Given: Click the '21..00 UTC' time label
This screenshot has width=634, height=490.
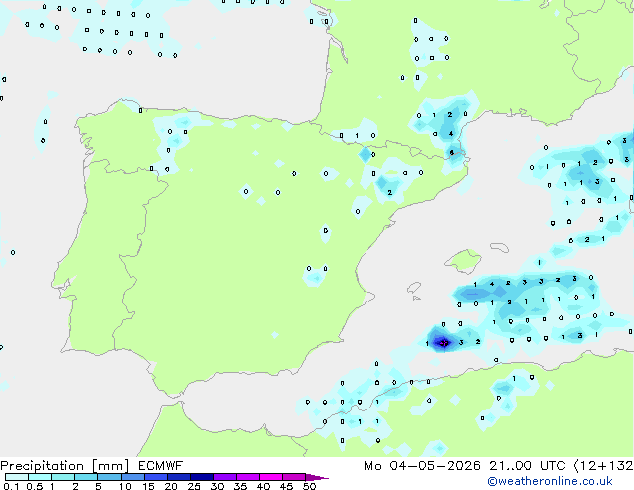Looking at the screenshot, I should [527, 466].
